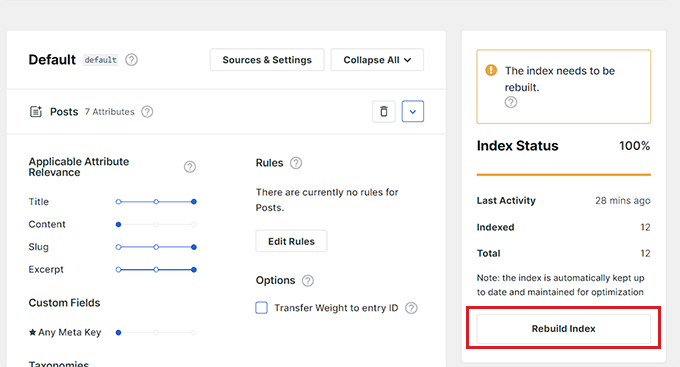Click the 'Total' row label
The height and width of the screenshot is (367, 680).
tap(489, 253)
